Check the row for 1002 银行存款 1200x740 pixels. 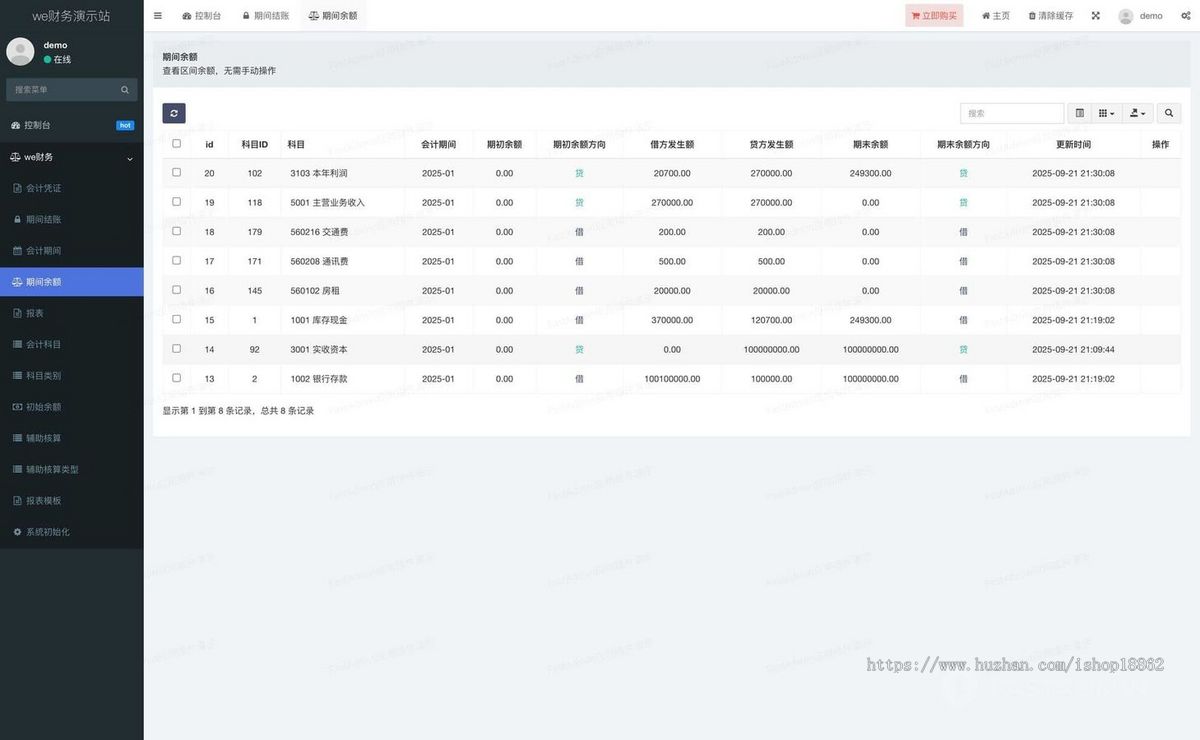click(177, 378)
